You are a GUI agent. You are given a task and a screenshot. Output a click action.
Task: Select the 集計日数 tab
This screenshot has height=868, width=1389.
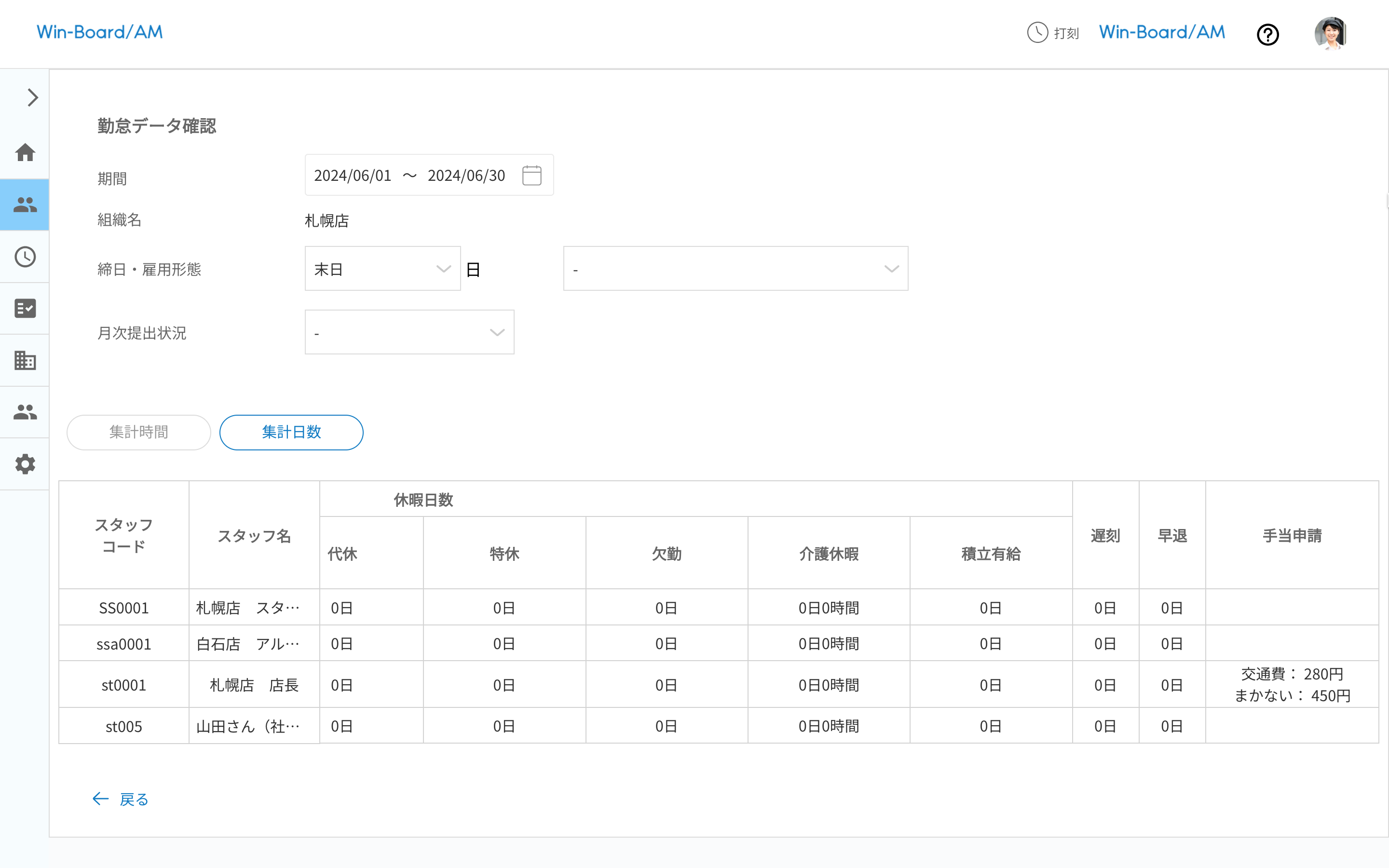click(291, 432)
